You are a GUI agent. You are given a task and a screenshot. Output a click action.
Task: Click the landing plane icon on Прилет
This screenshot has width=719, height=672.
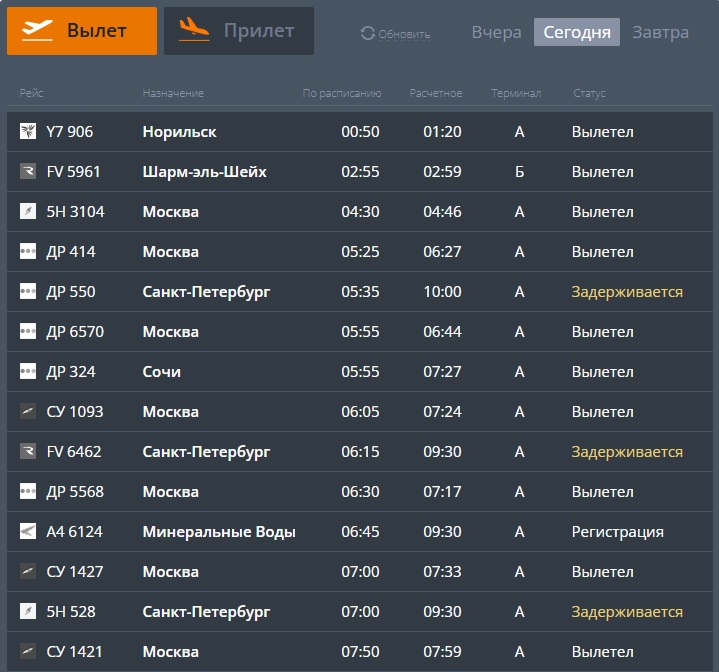tap(194, 30)
